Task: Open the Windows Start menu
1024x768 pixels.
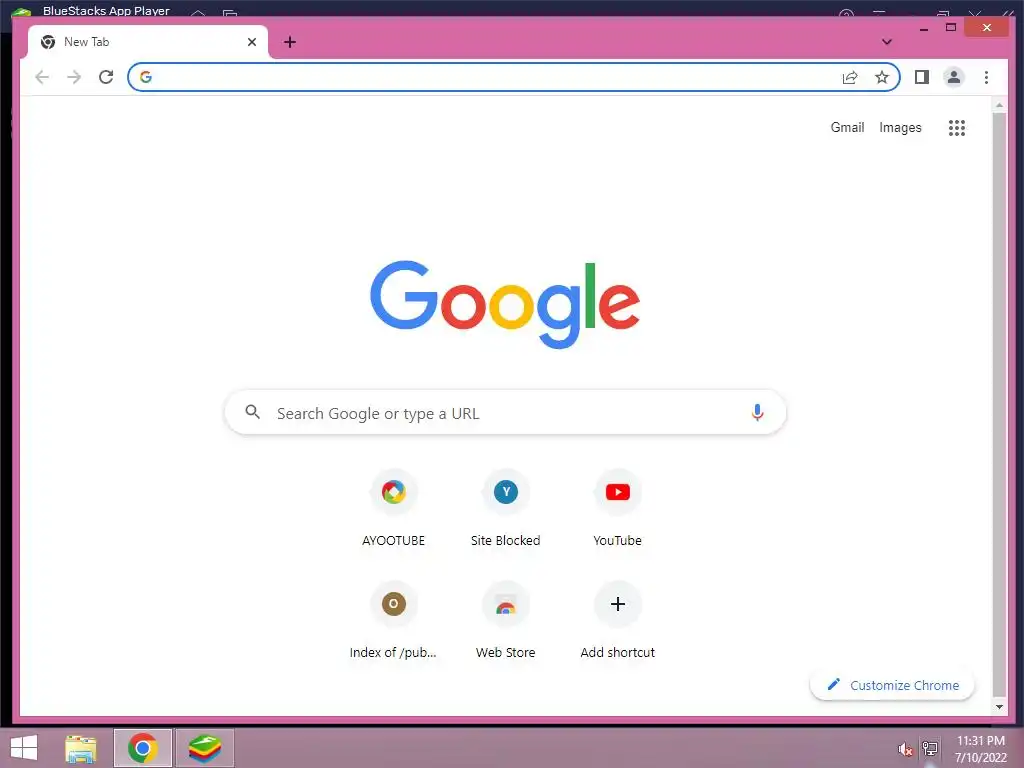Action: pos(24,748)
